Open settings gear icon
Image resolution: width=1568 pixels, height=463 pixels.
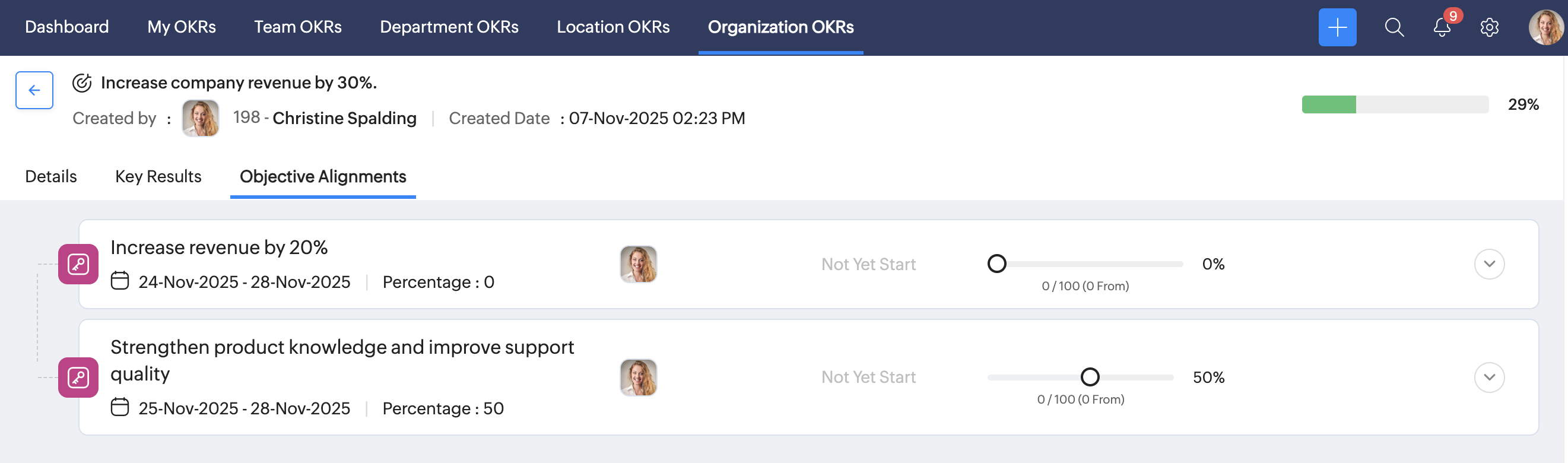click(x=1489, y=27)
